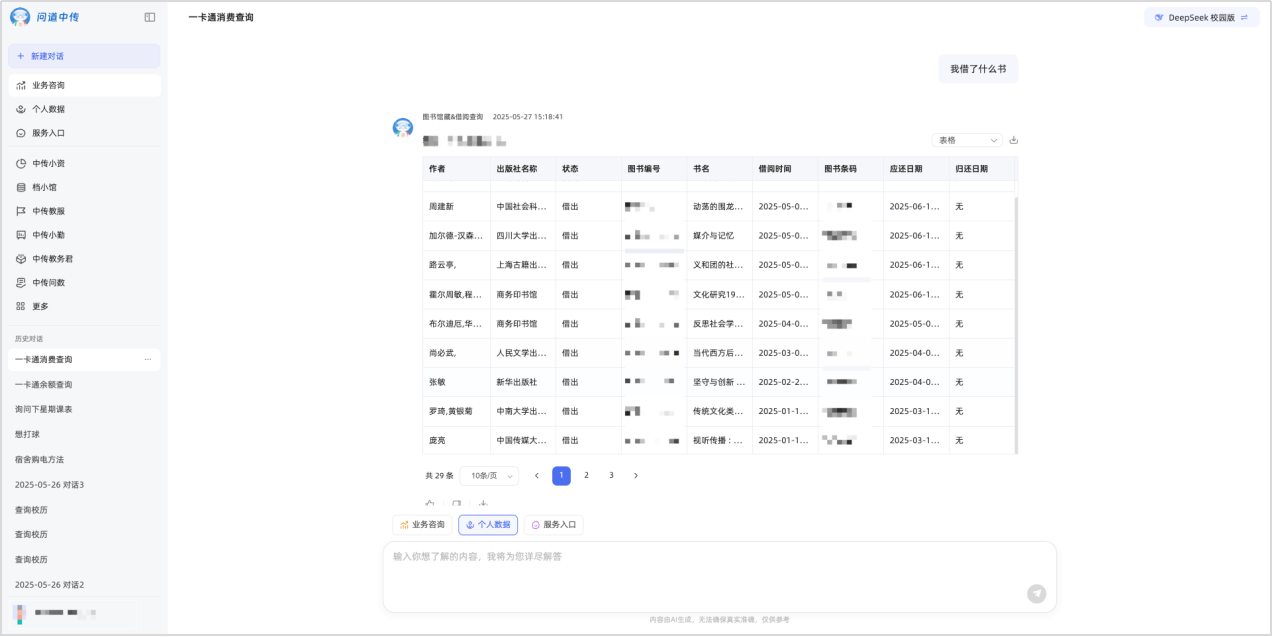1273x637 pixels.
Task: Open the 表格 view type dropdown
Action: click(966, 140)
